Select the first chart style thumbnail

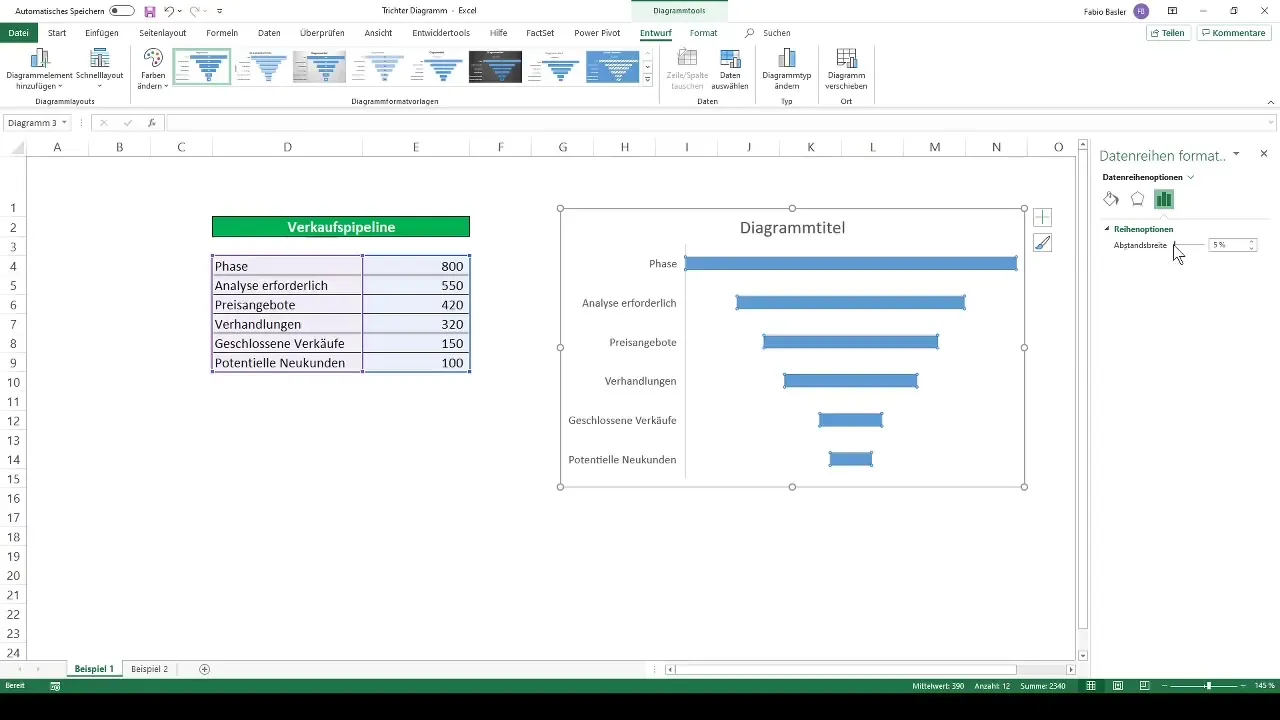pos(202,67)
